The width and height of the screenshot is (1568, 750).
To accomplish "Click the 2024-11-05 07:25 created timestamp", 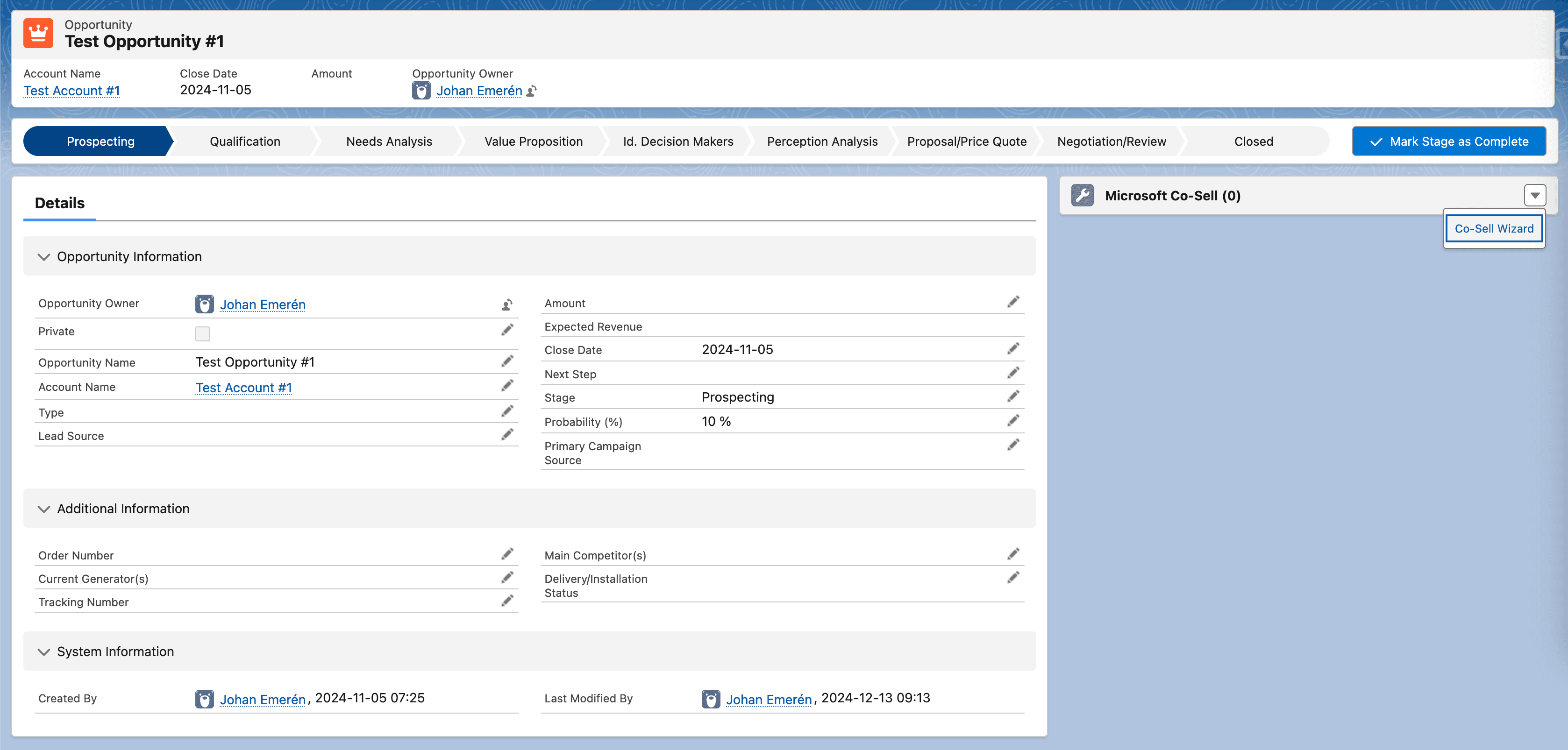I will (x=370, y=698).
